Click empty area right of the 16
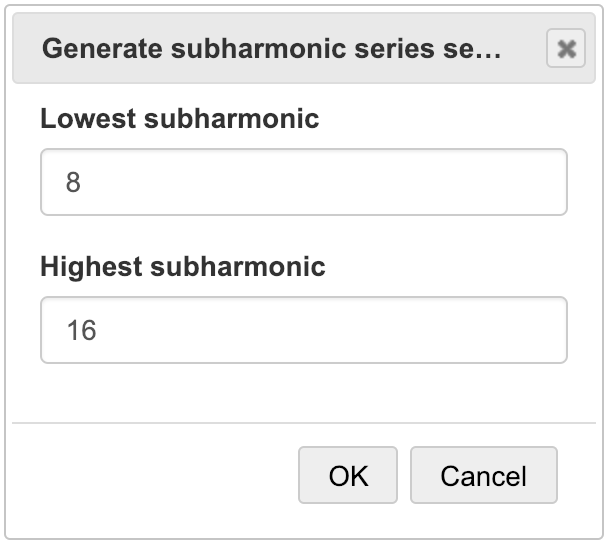Viewport: 612px width, 546px height. pyautogui.click(x=350, y=331)
